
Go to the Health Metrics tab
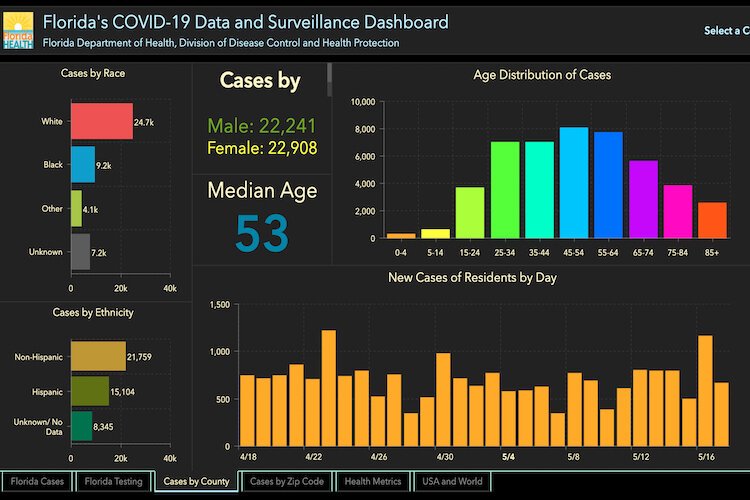click(370, 481)
